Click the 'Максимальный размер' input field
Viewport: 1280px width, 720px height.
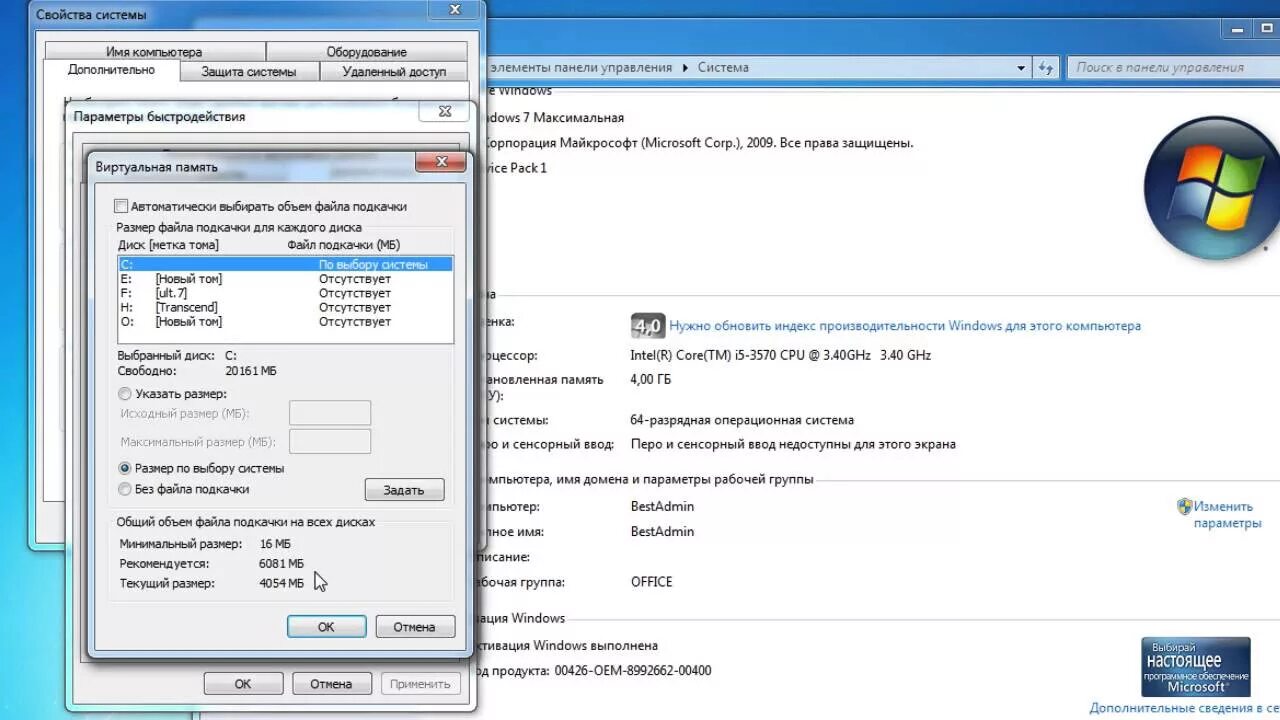click(330, 441)
